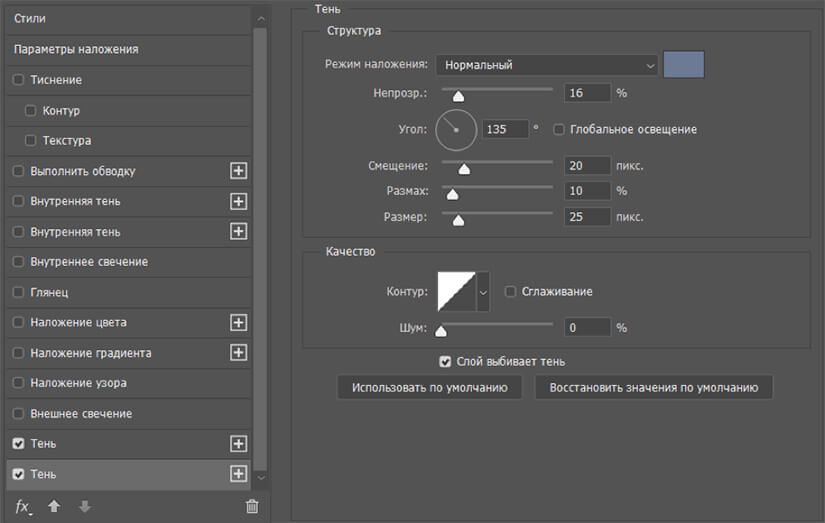The height and width of the screenshot is (523, 825).
Task: Delete effect with the trash icon
Action: 252,506
